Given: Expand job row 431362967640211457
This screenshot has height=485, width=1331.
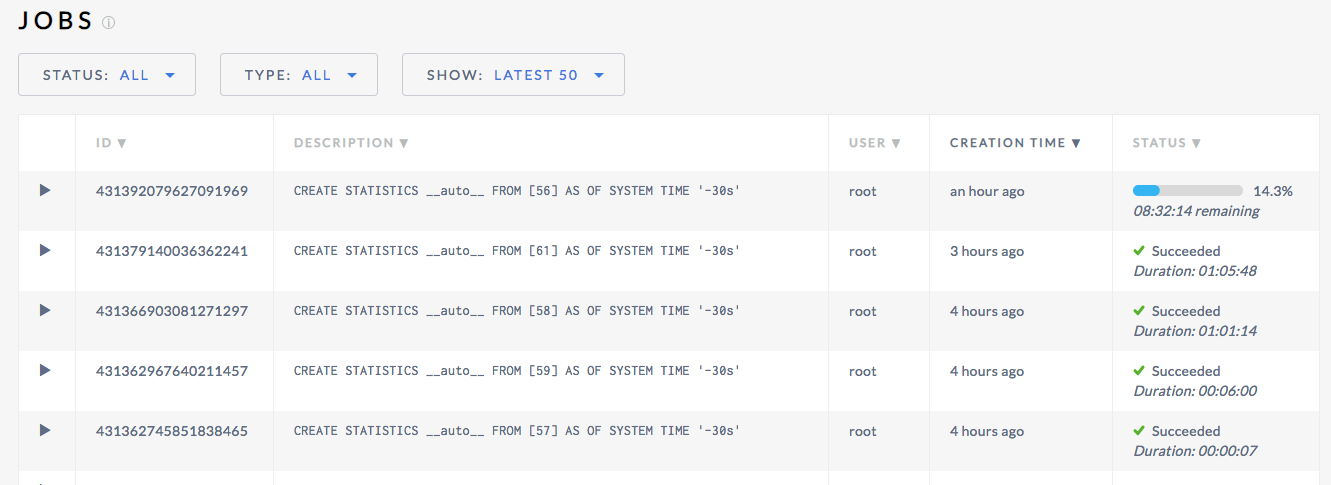Looking at the screenshot, I should 45,370.
